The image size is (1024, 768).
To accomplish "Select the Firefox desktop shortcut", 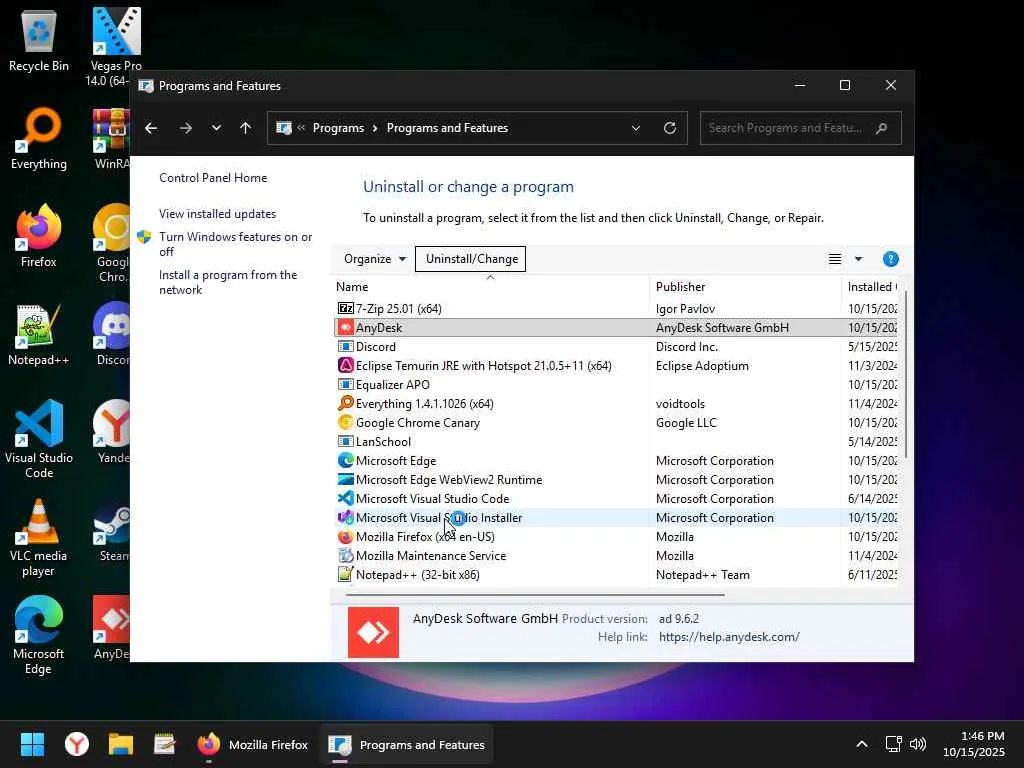I will [39, 236].
